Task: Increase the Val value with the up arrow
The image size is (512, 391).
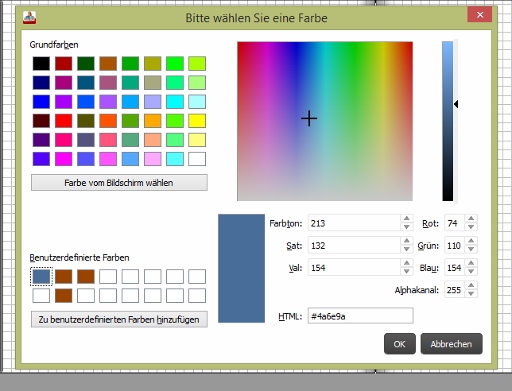Action: point(407,263)
